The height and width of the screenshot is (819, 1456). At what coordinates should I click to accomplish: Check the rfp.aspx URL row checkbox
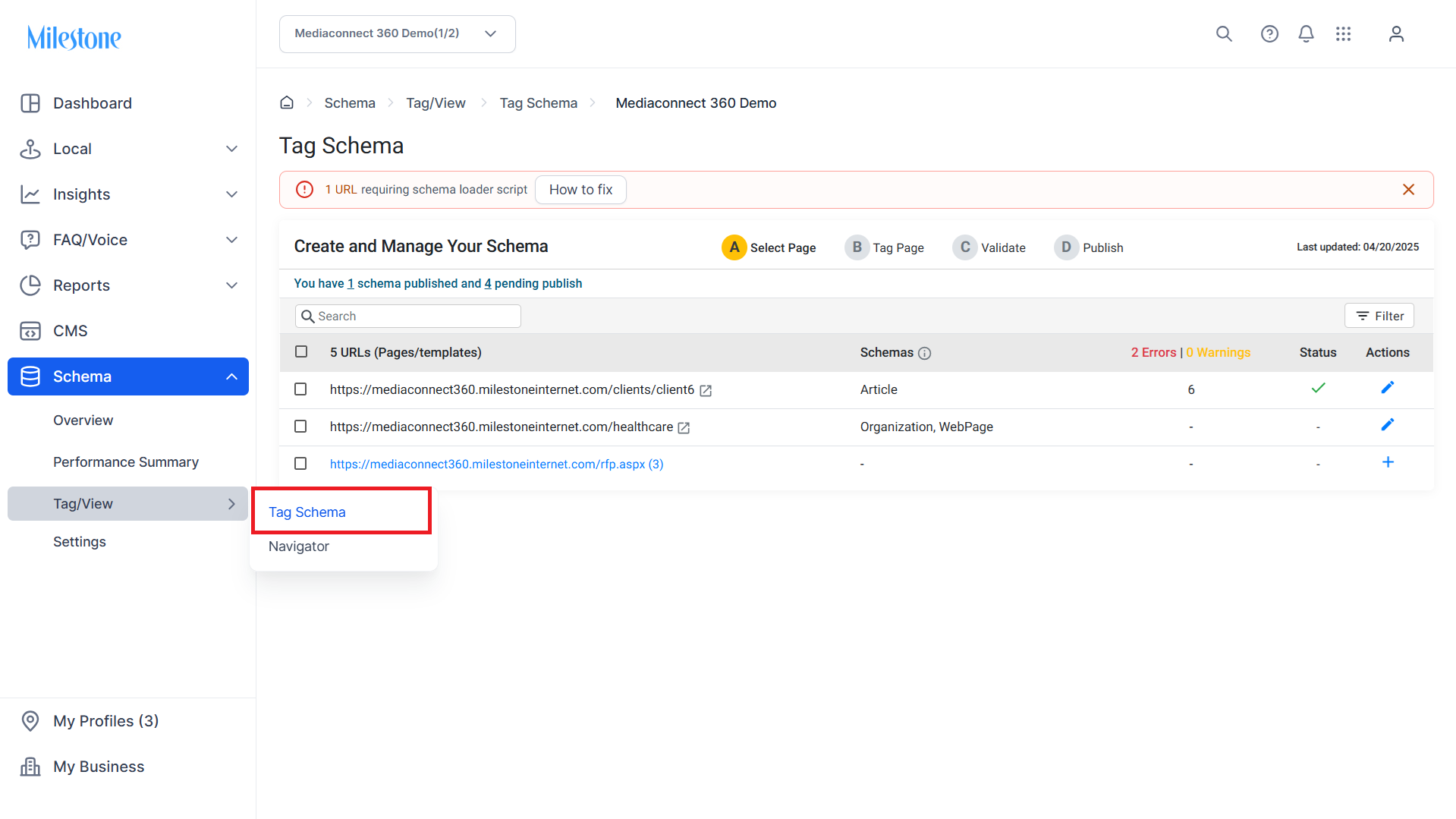click(x=300, y=463)
